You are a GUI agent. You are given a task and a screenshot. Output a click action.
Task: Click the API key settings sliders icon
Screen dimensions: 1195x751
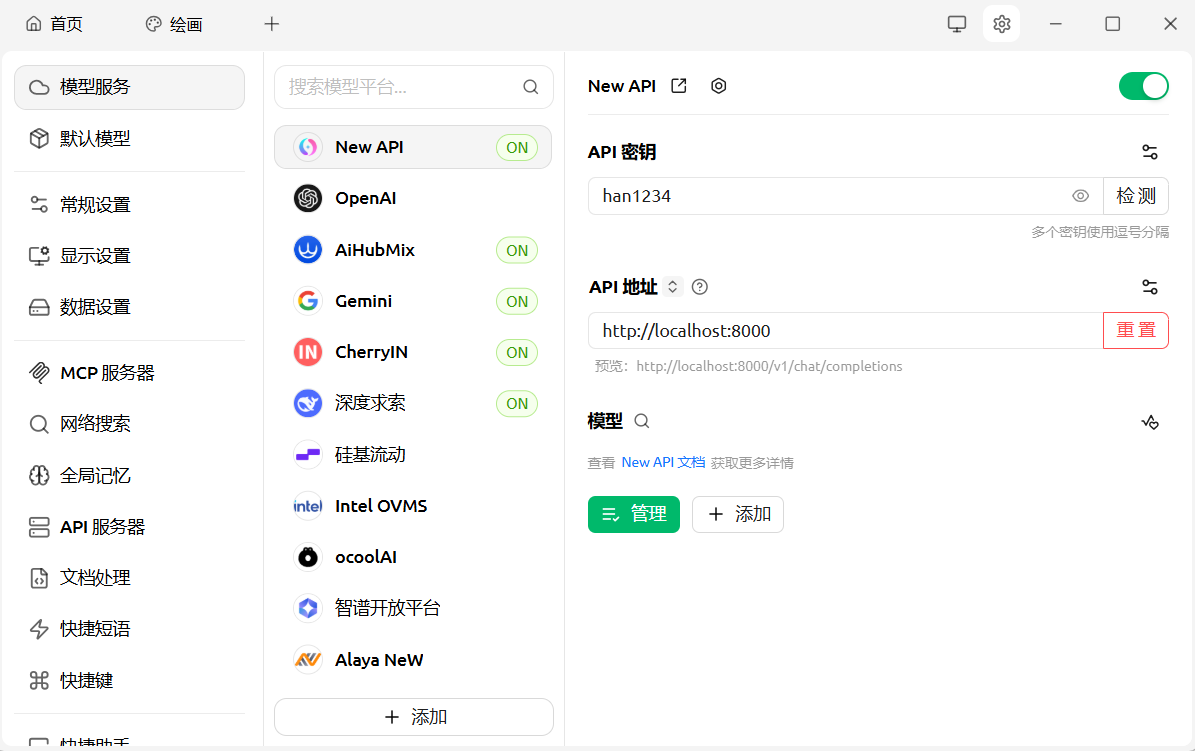(x=1150, y=152)
